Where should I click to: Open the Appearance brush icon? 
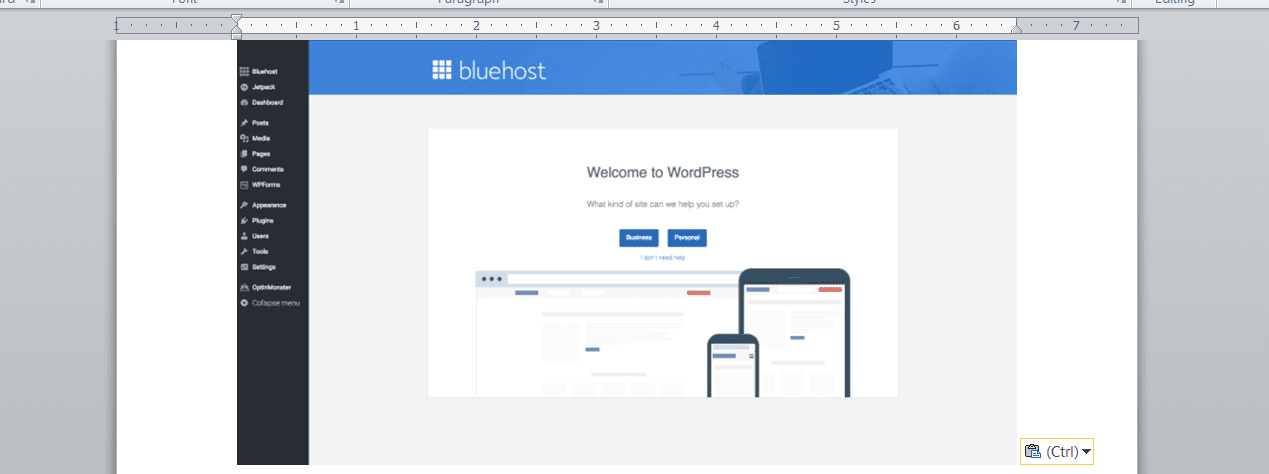tap(244, 205)
